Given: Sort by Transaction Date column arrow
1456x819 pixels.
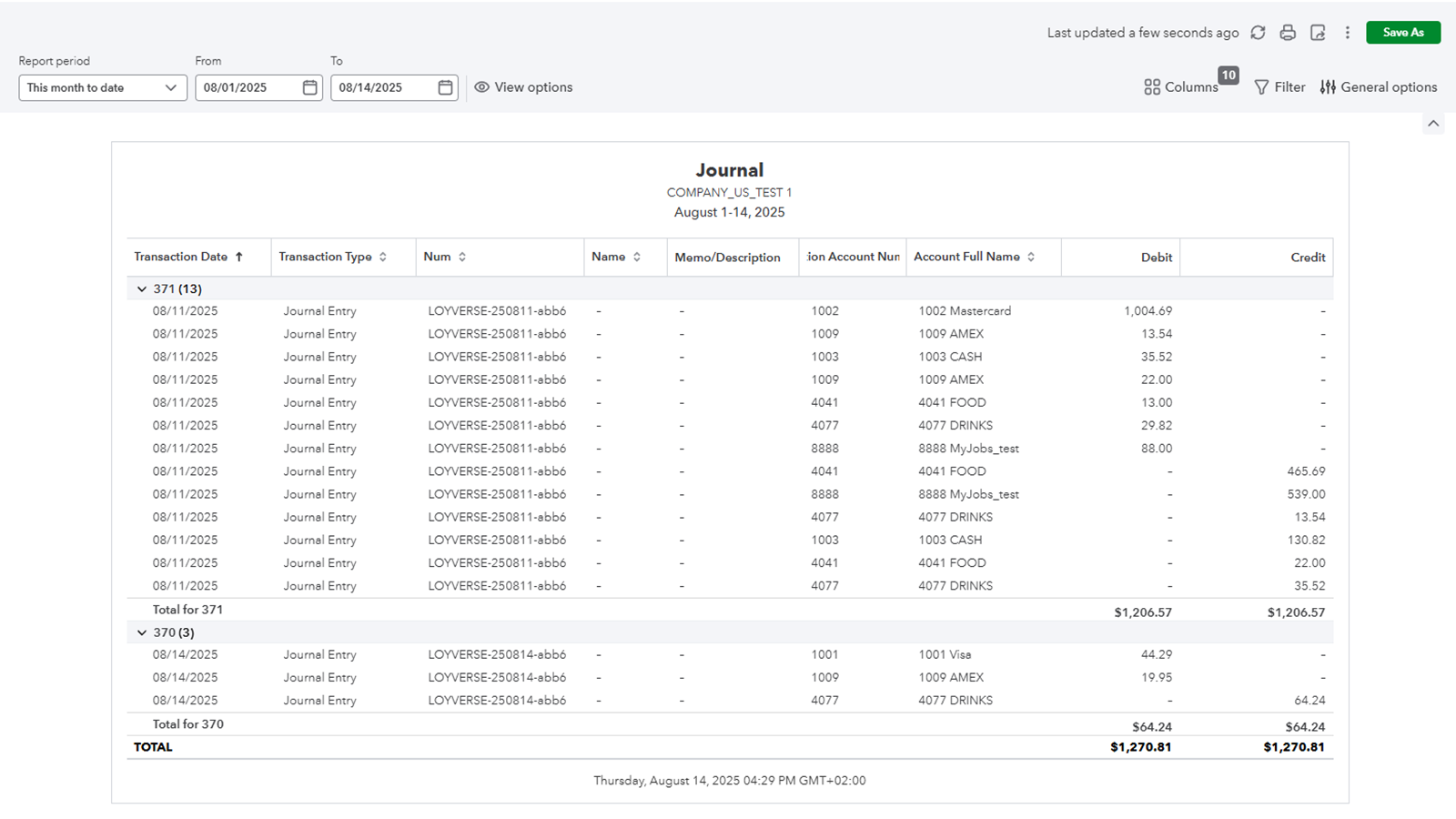Looking at the screenshot, I should pos(239,258).
